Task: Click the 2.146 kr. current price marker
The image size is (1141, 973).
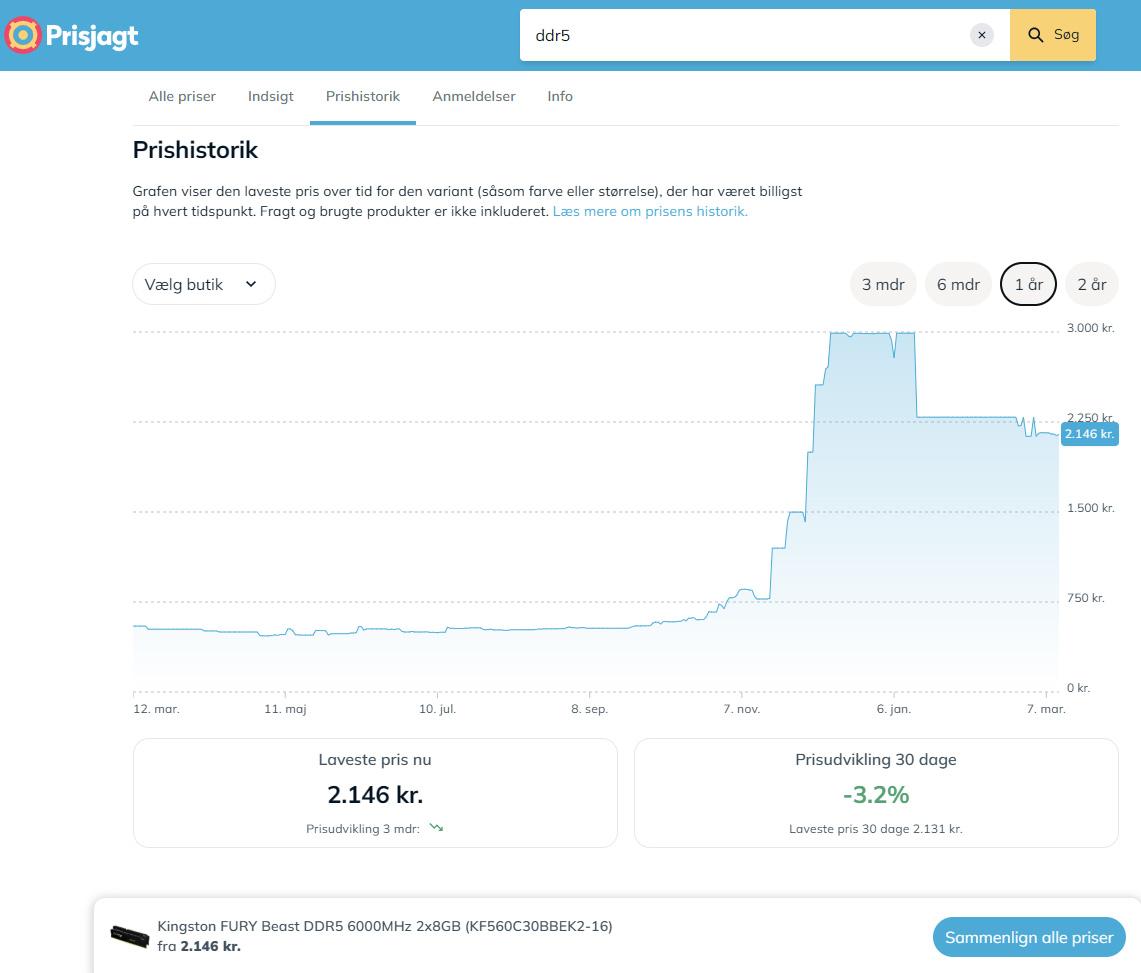Action: 1089,434
